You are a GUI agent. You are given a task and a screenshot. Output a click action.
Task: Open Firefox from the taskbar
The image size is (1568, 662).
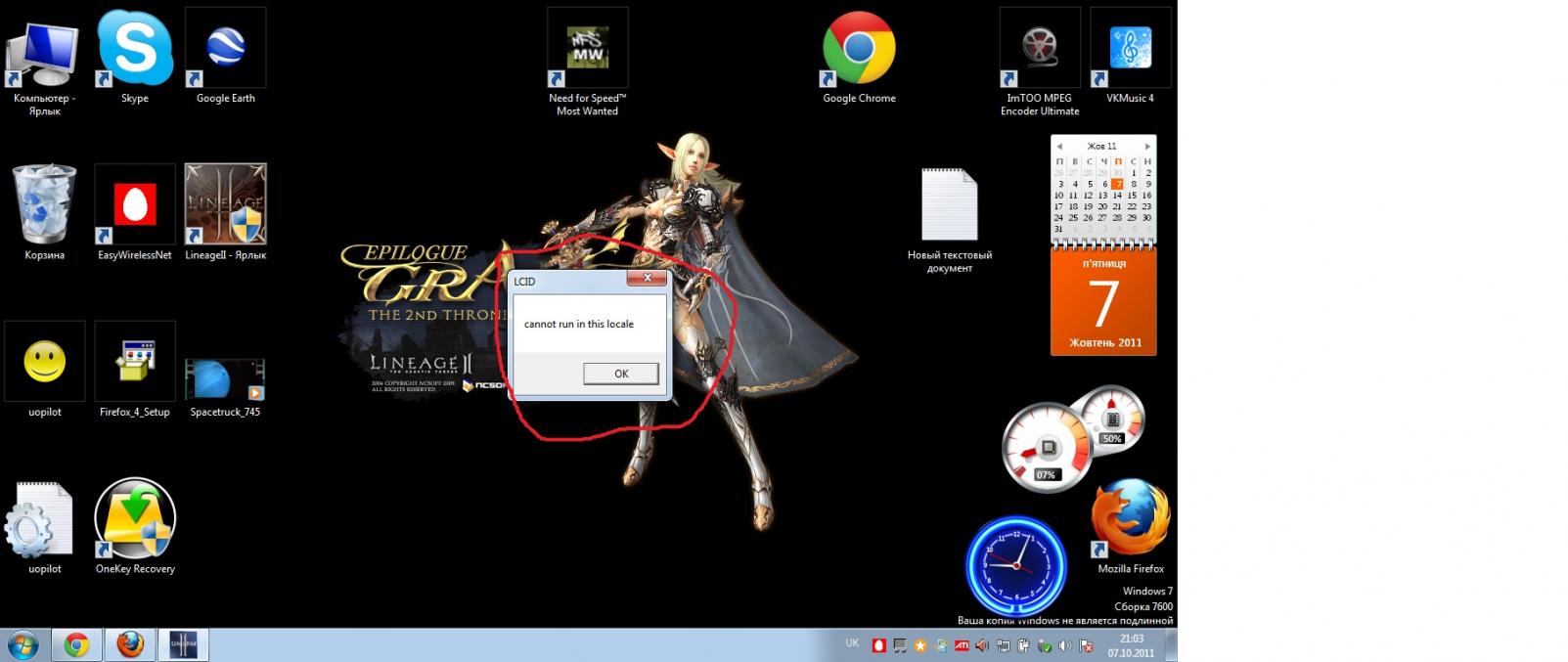click(x=129, y=645)
